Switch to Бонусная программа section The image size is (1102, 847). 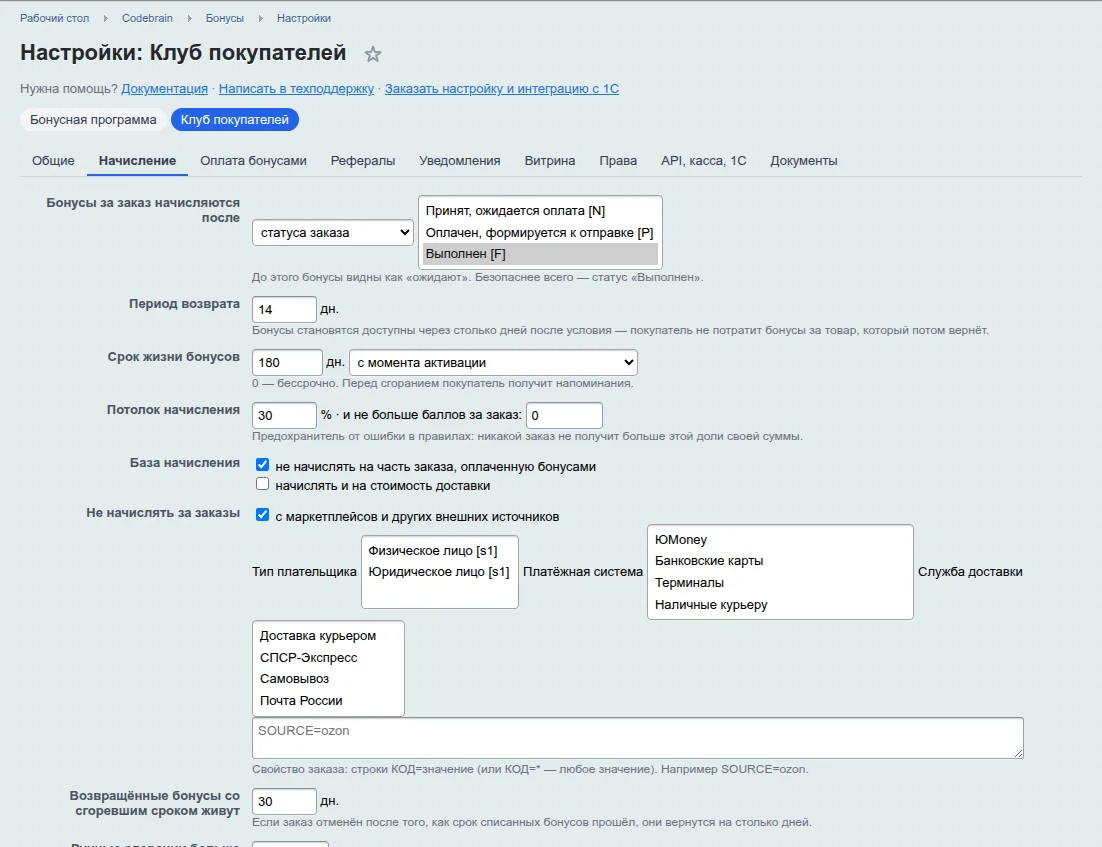pyautogui.click(x=93, y=119)
